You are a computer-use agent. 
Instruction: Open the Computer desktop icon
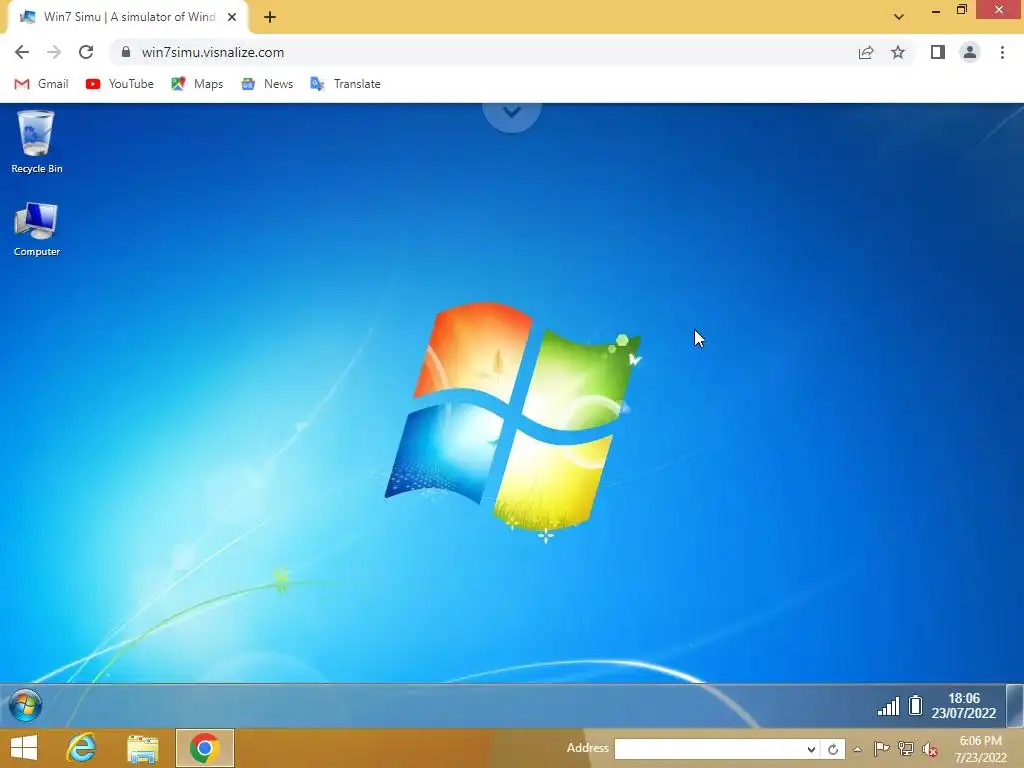tap(37, 229)
